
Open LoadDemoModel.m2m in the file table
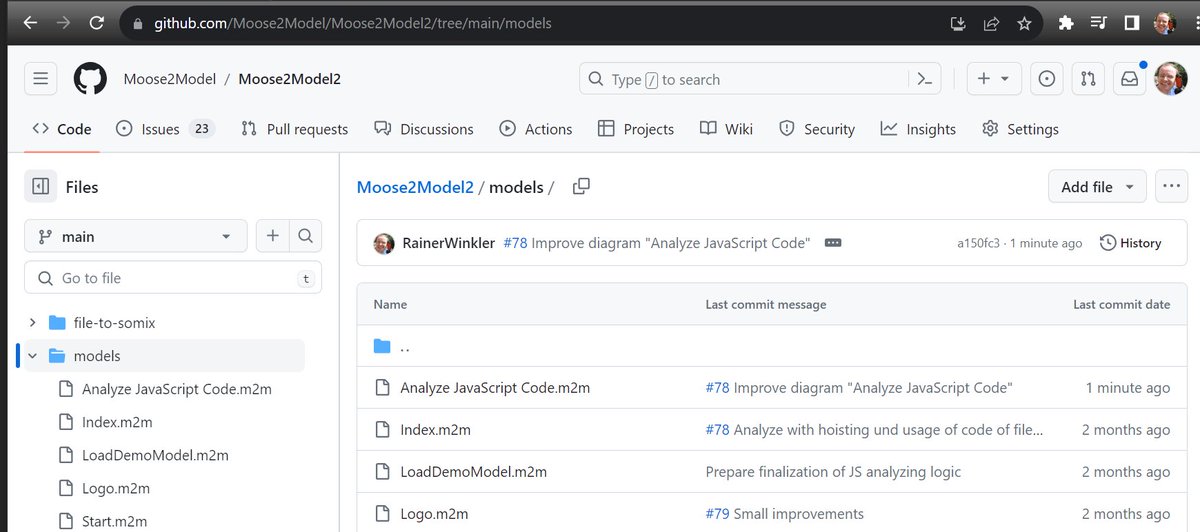coord(473,472)
